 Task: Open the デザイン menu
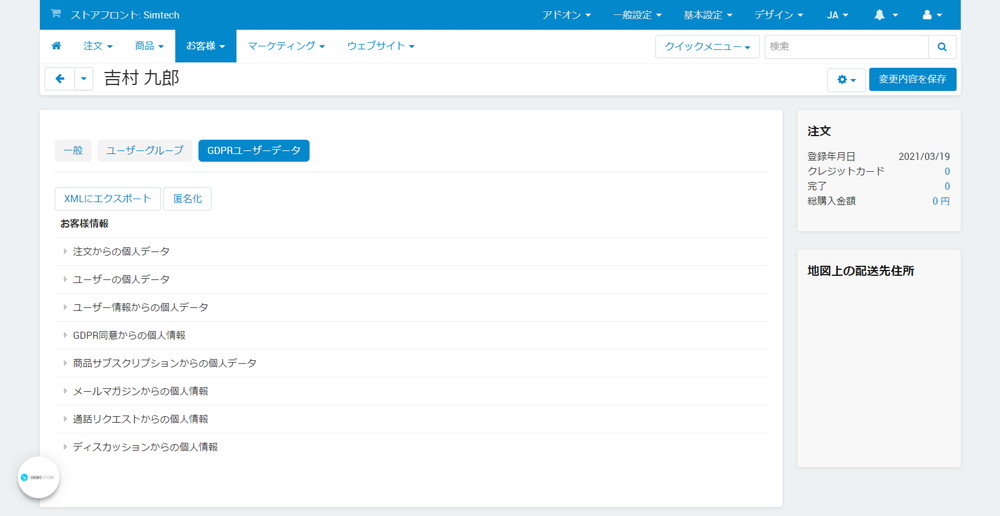coord(779,15)
